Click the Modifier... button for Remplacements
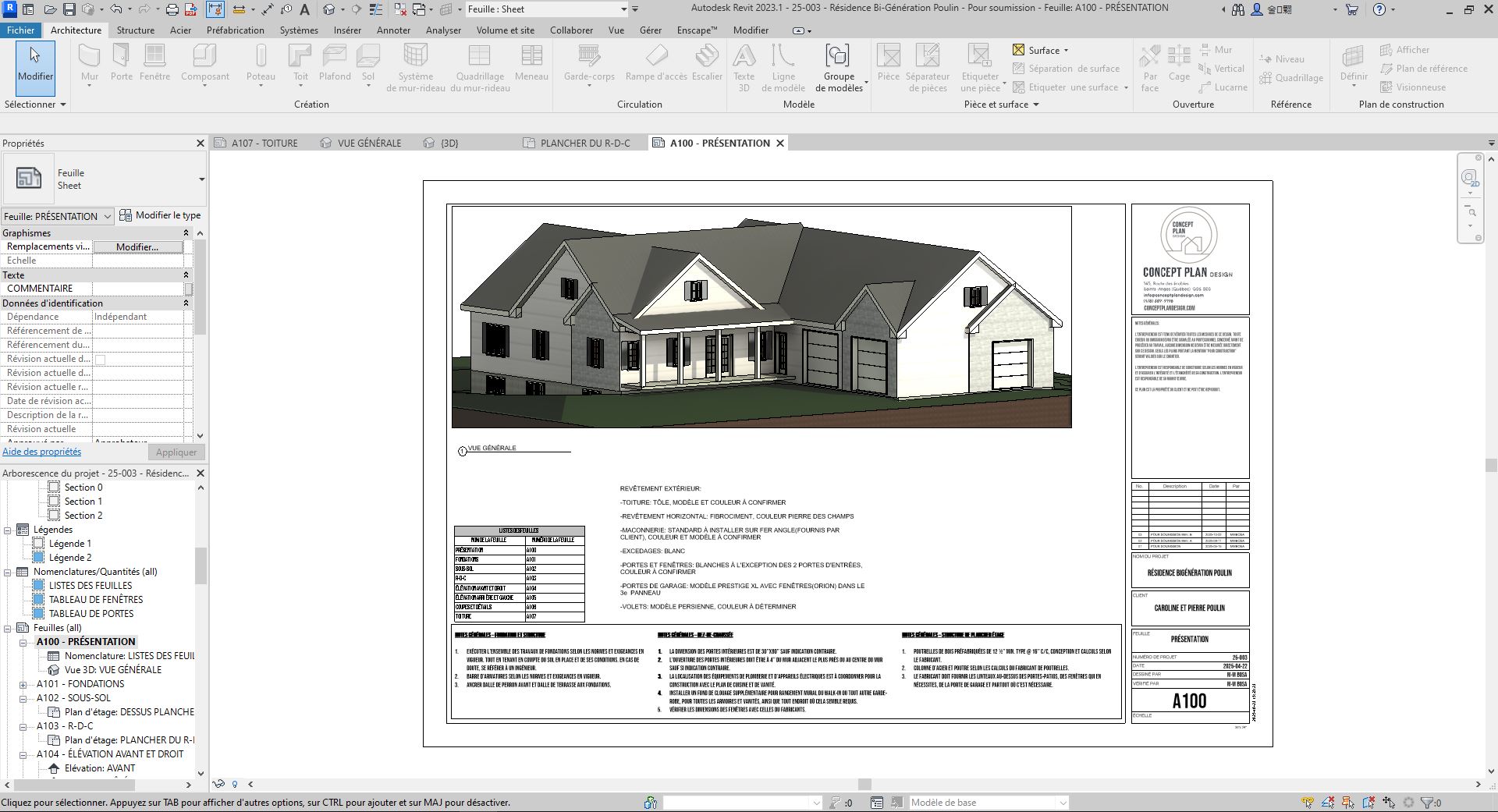Screen dimensions: 1498x812 pyautogui.click(x=137, y=246)
